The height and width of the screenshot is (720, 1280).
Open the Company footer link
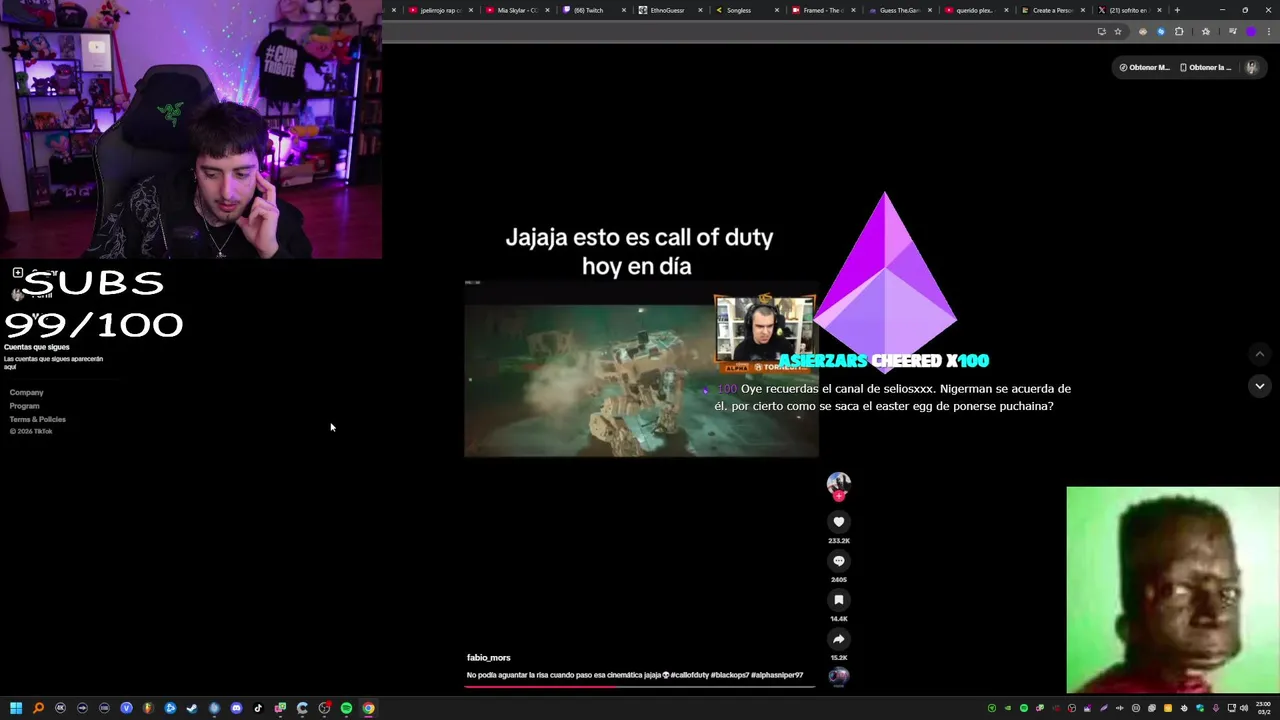(27, 392)
